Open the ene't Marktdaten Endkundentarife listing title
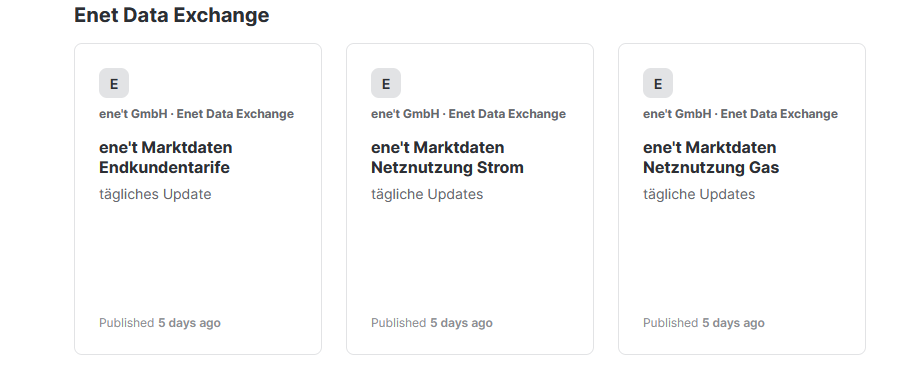 (166, 157)
